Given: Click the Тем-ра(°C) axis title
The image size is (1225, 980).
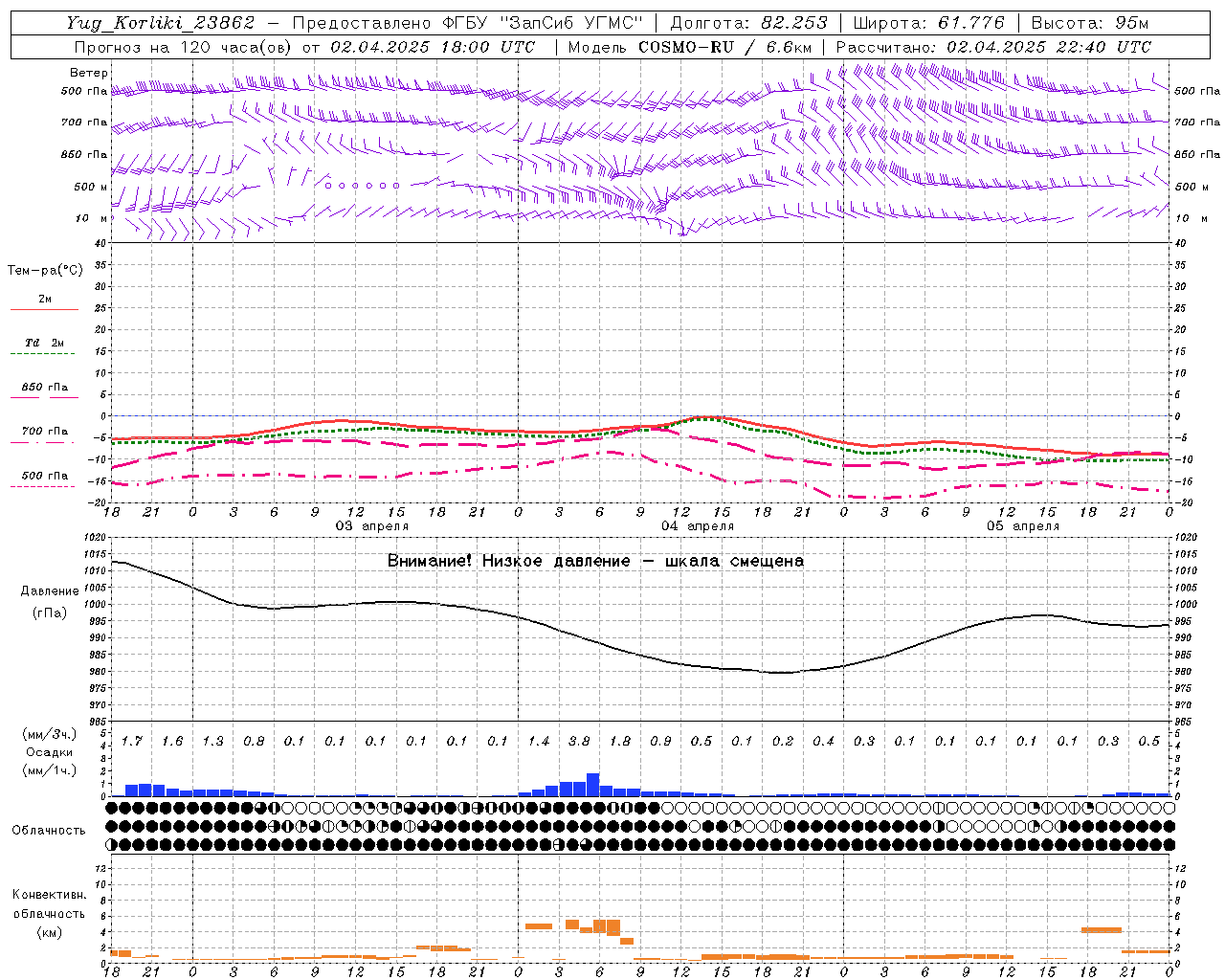Looking at the screenshot, I should pos(46,270).
